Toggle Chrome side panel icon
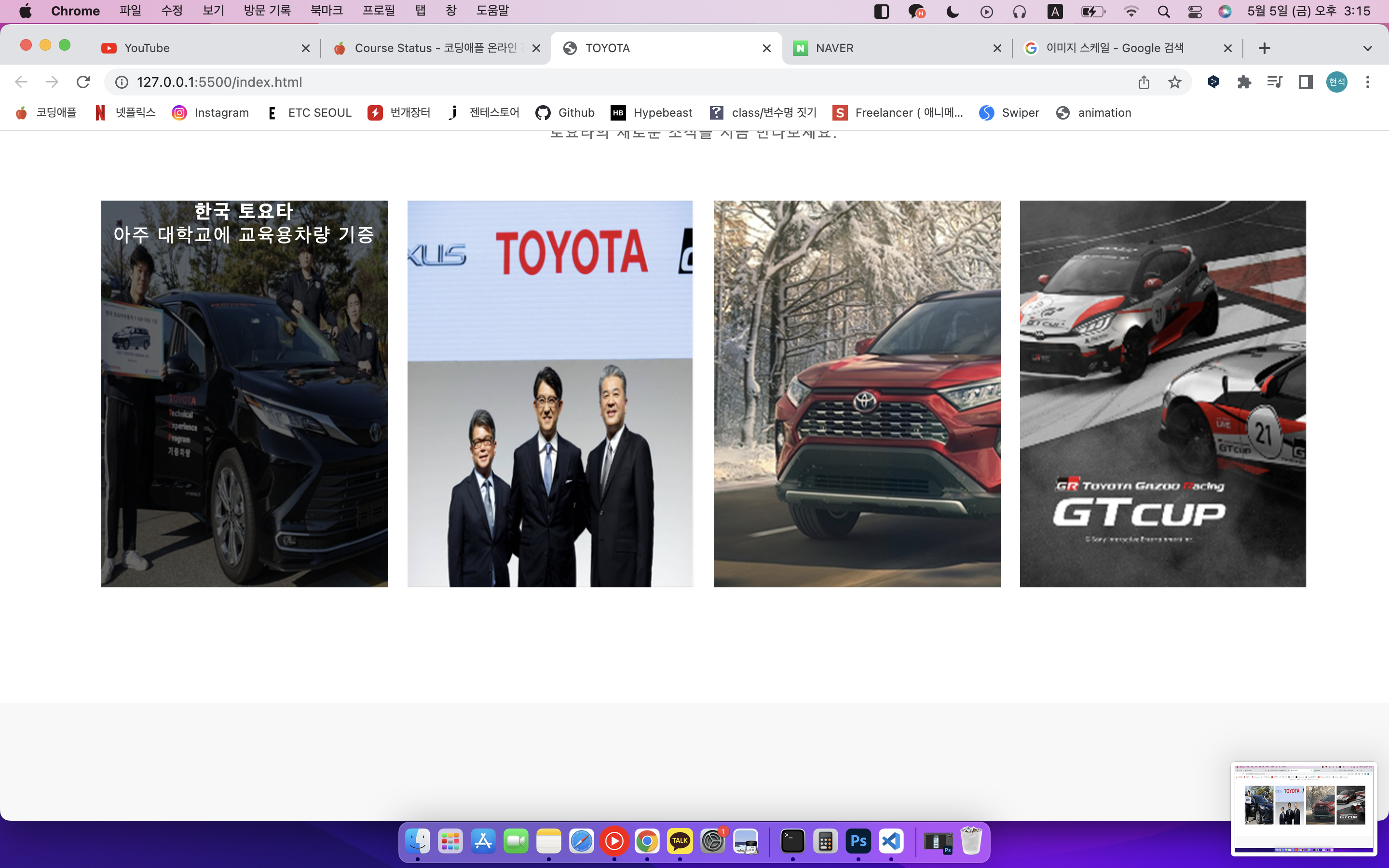This screenshot has height=868, width=1389. pyautogui.click(x=1306, y=82)
